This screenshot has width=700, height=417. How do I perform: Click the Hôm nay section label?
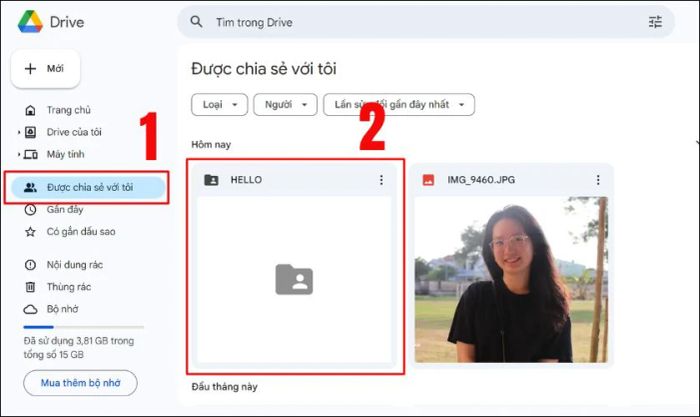pyautogui.click(x=211, y=145)
